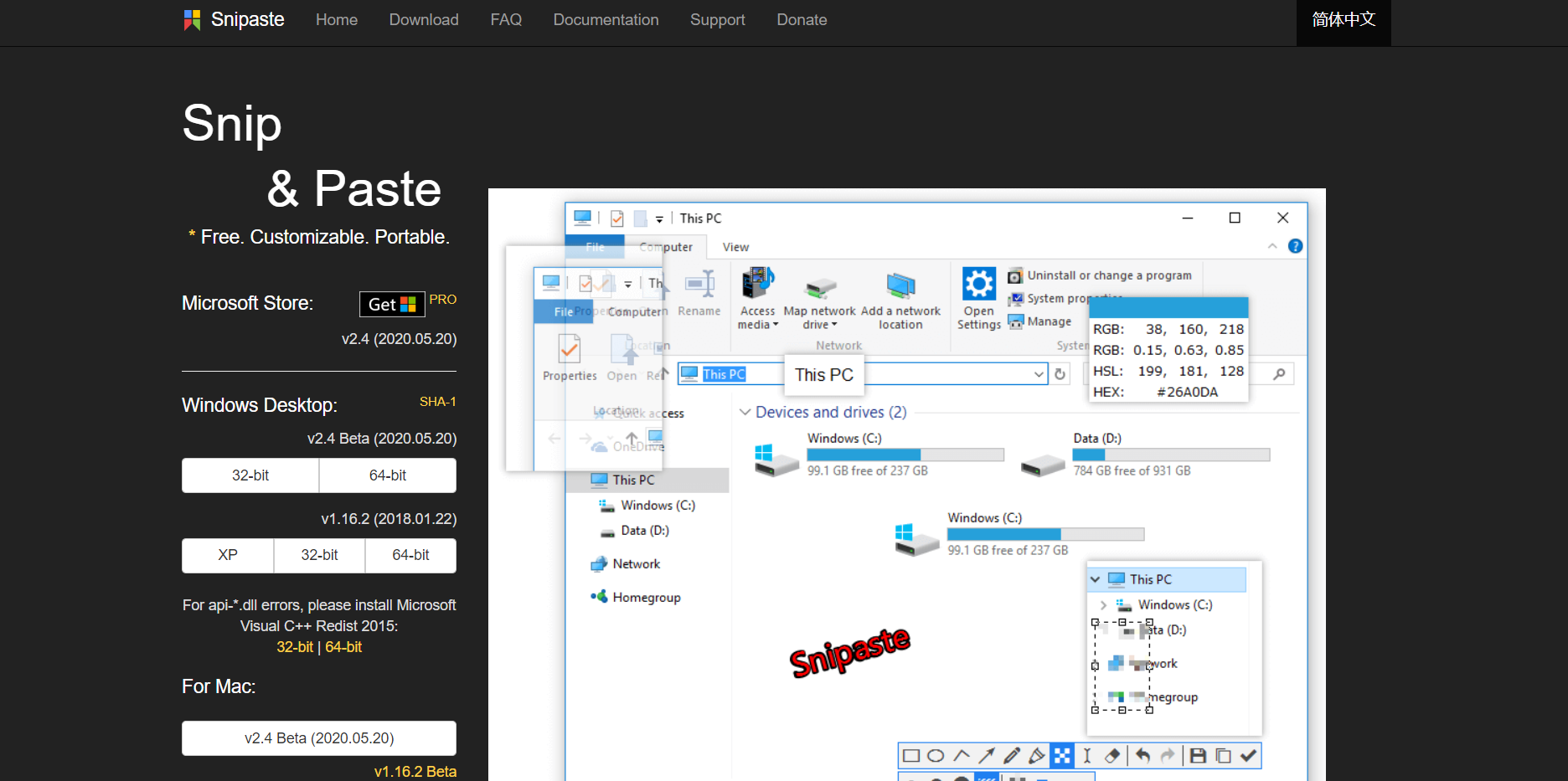1568x781 pixels.
Task: Click Map network drive icon
Action: pyautogui.click(x=821, y=288)
